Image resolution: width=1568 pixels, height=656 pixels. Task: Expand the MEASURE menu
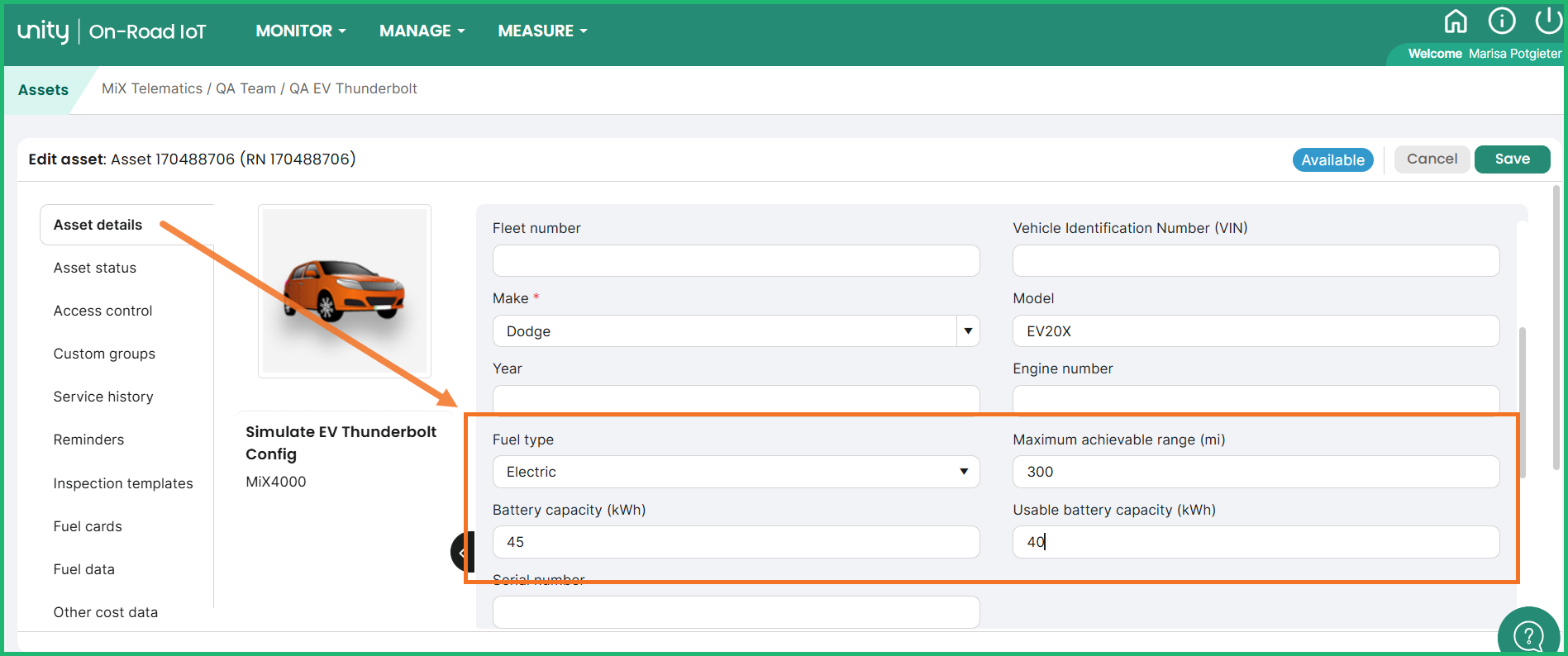[x=542, y=31]
